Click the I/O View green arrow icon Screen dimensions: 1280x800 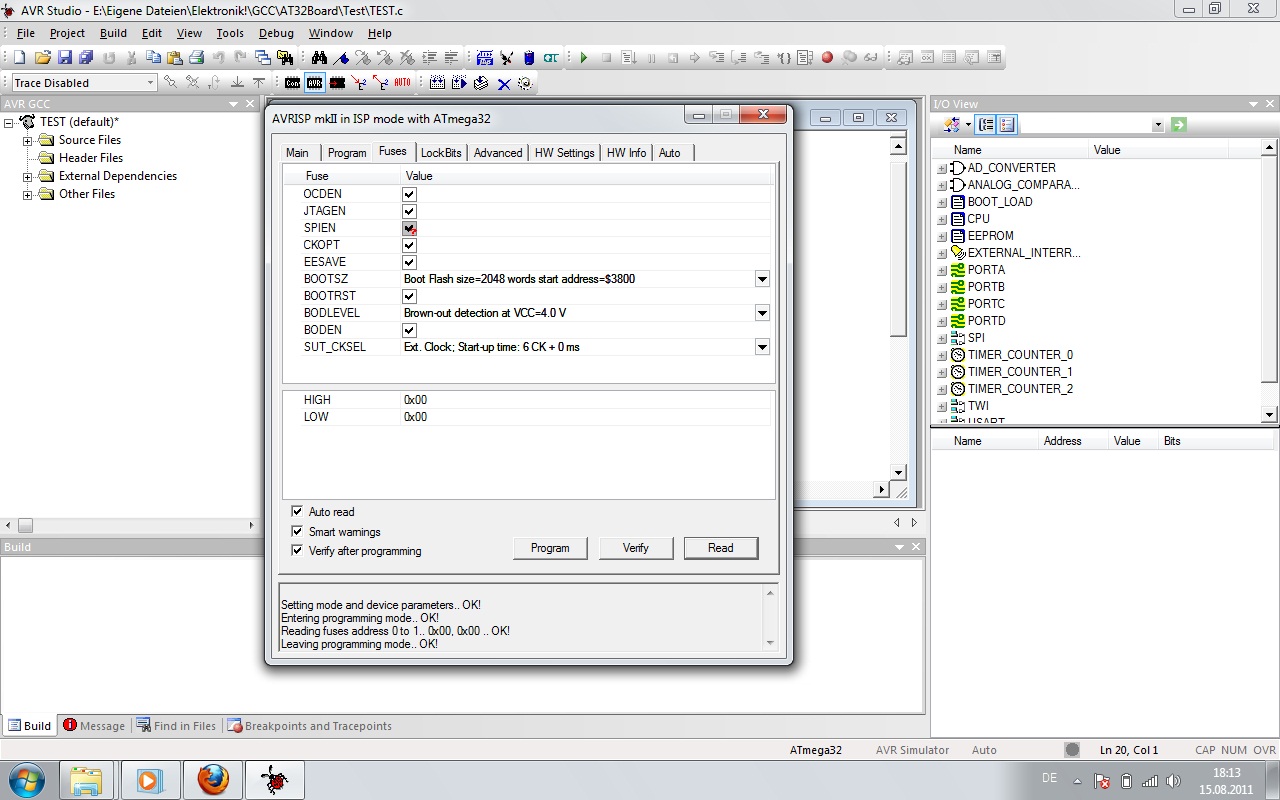pos(1179,125)
